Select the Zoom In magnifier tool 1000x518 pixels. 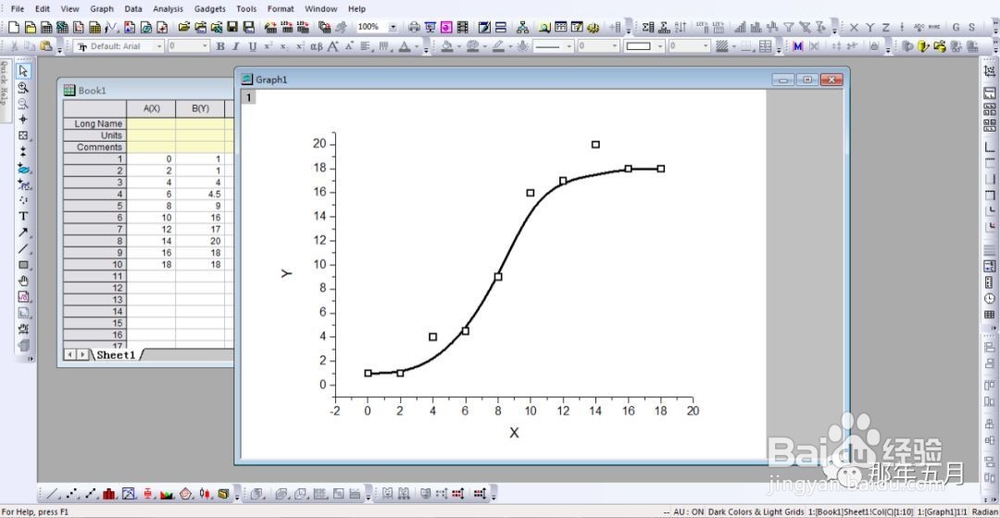pyautogui.click(x=24, y=87)
